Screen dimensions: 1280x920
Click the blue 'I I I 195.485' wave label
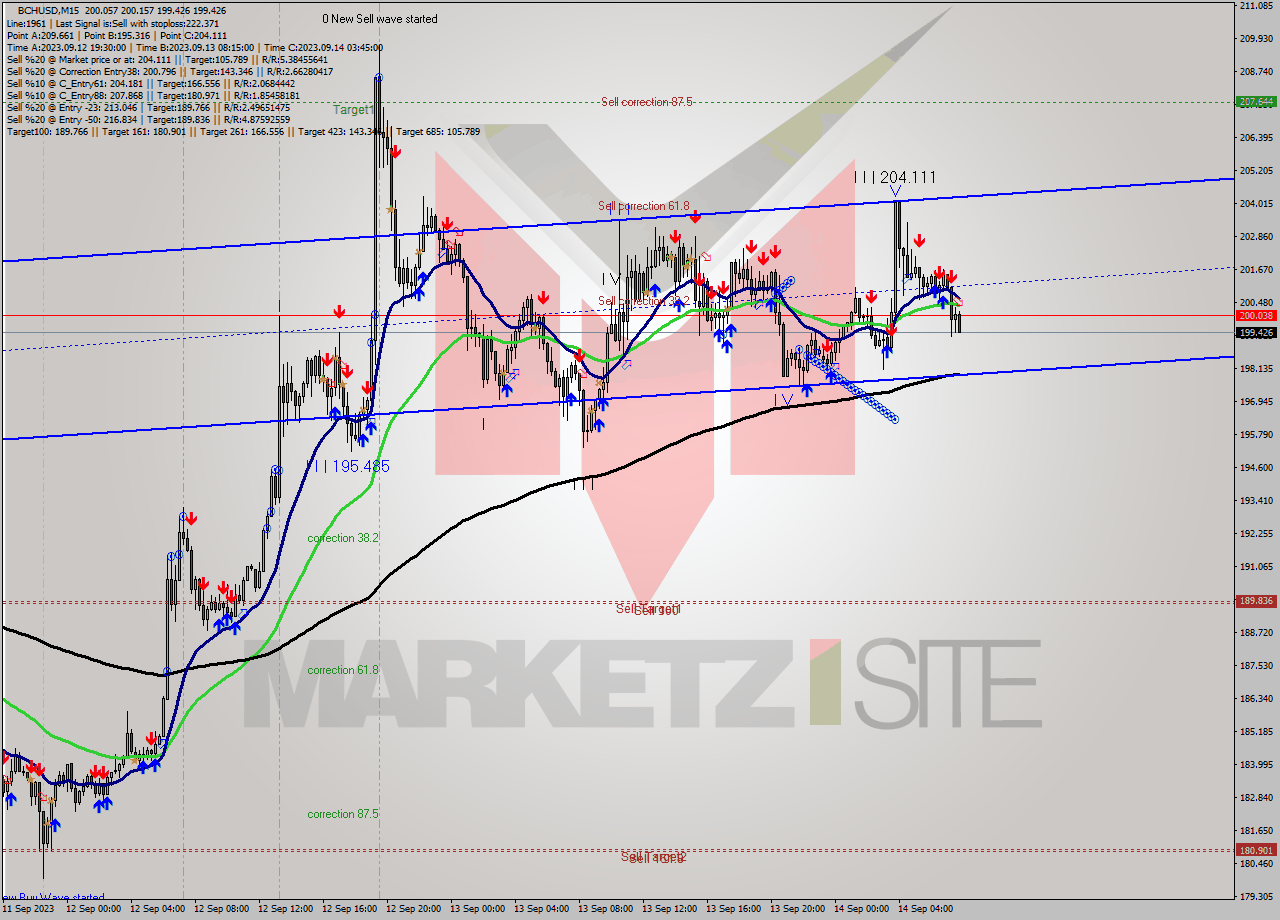coord(348,466)
